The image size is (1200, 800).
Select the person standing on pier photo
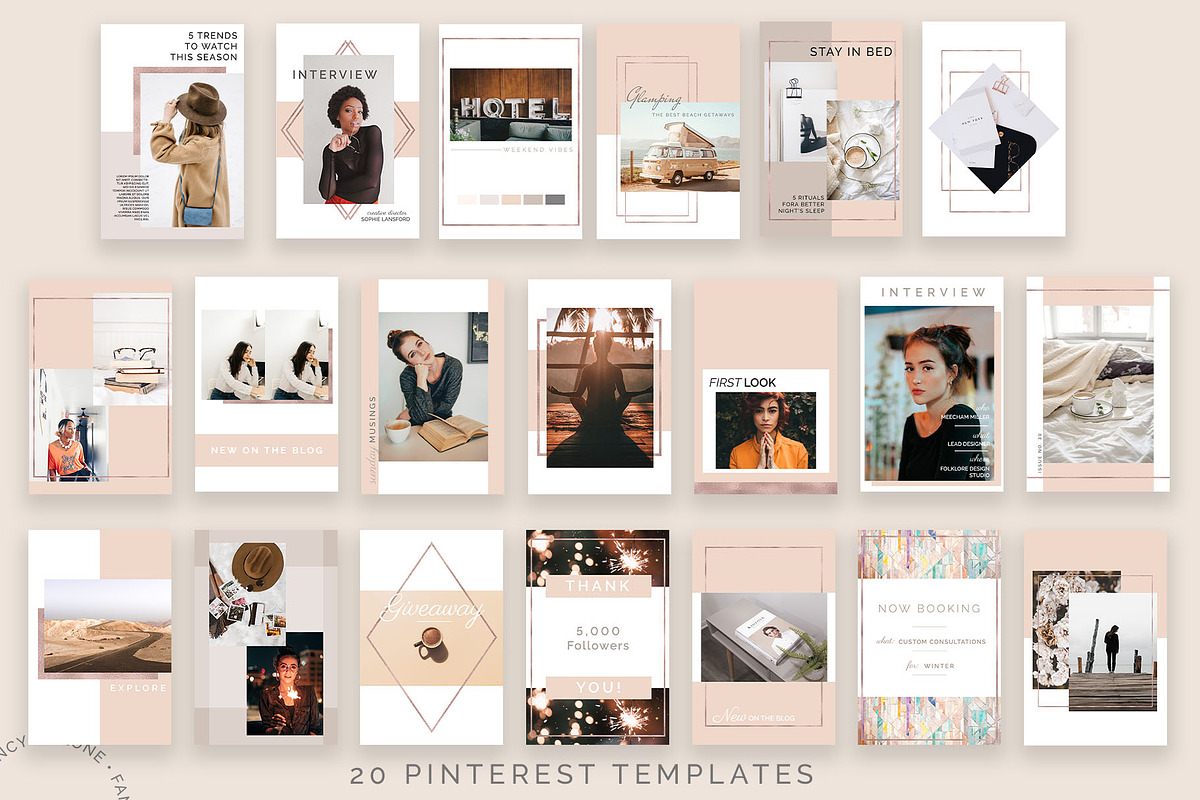(x=1112, y=652)
